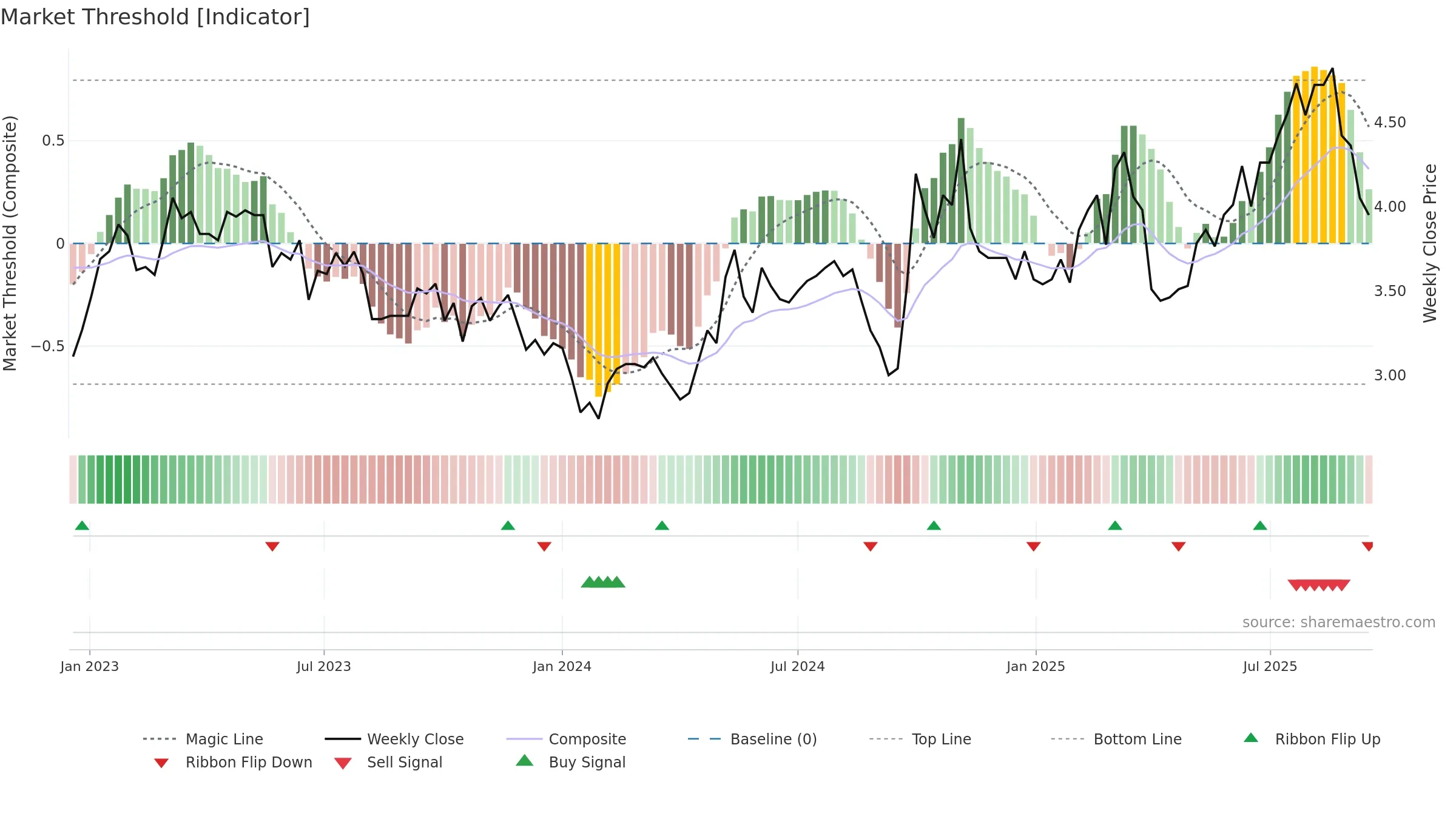Toggle the Sell Signal legend entry
Viewport: 1456px width, 819px height.
pyautogui.click(x=388, y=762)
